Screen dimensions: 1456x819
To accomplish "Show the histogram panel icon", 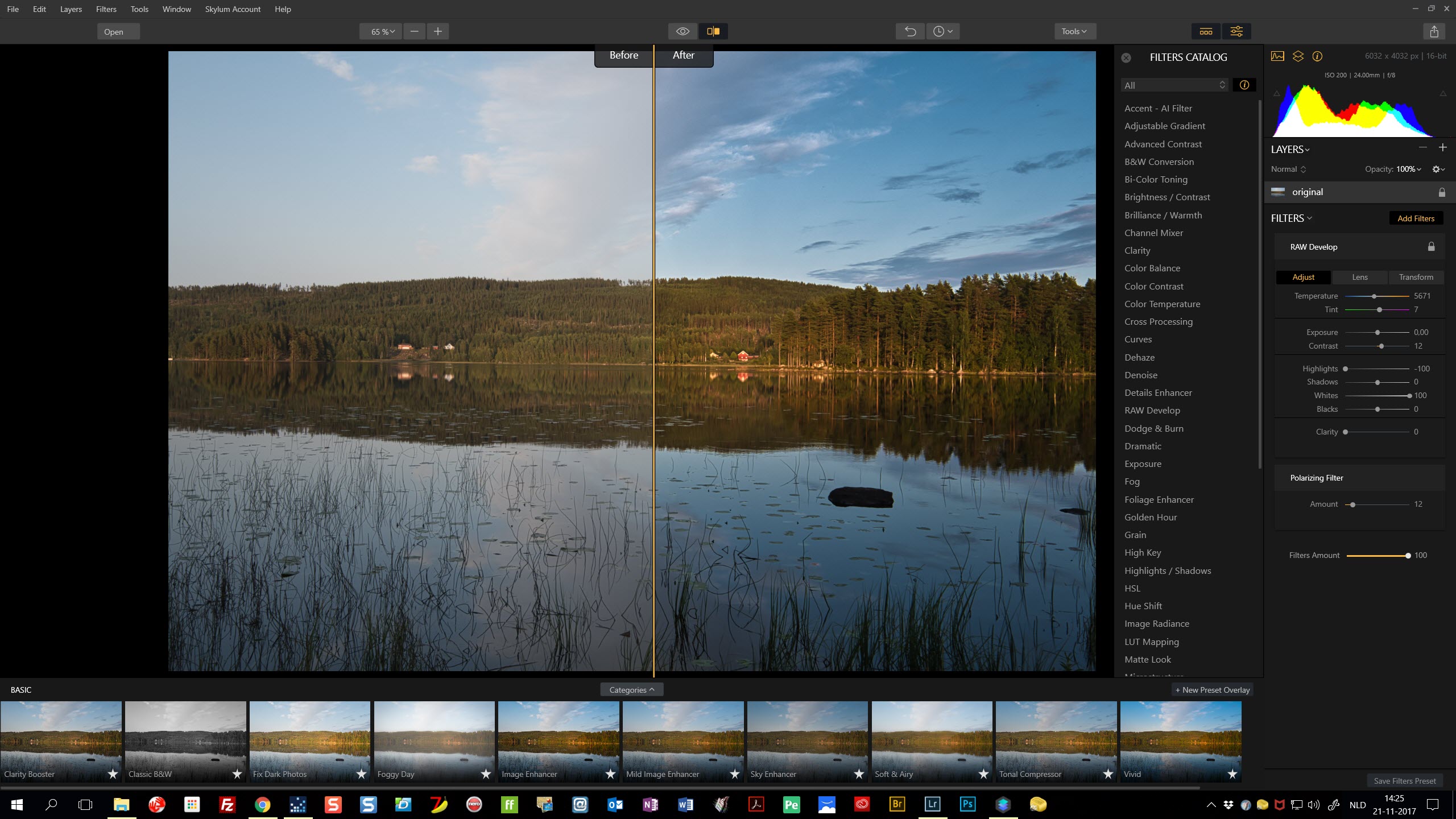I will [x=1277, y=56].
